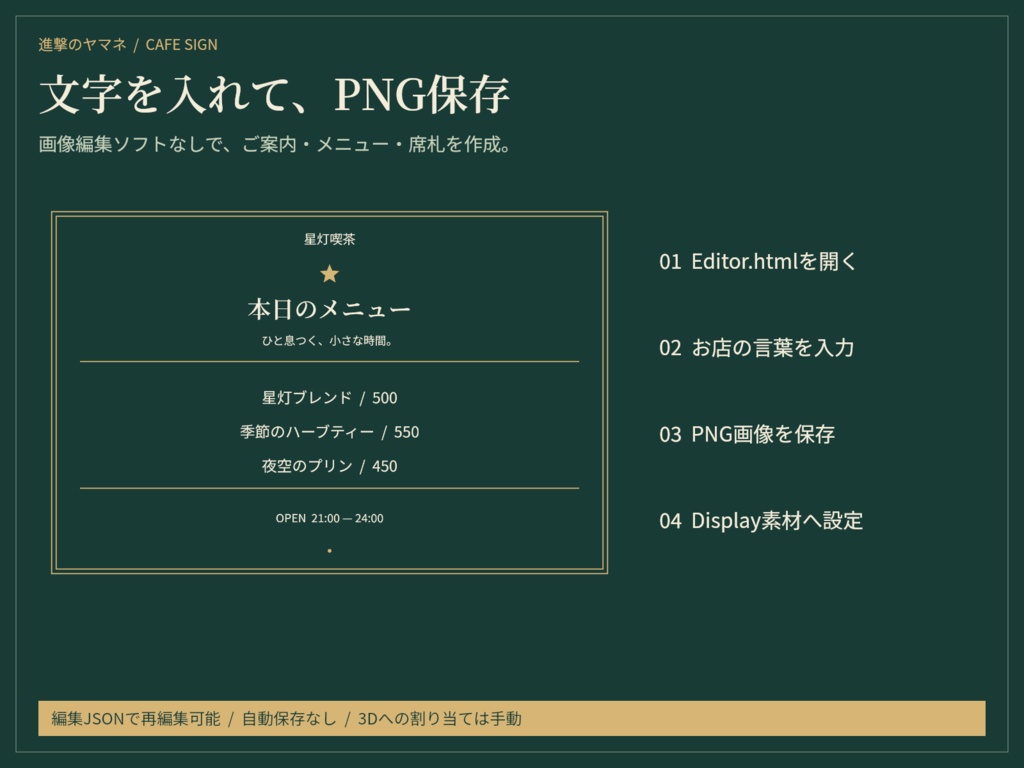1024x768 pixels.
Task: Click the small gold dot below OPEN hours
Action: [x=329, y=551]
